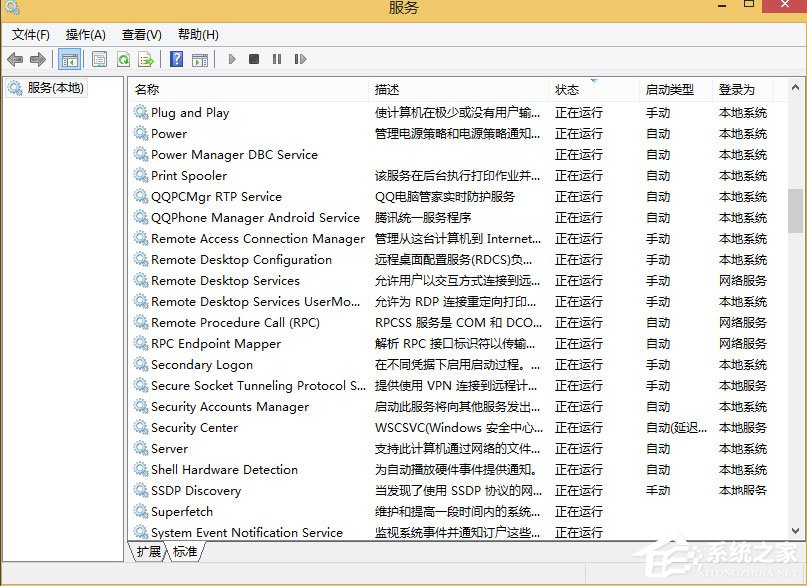
Task: Open Properties for the selected service
Action: [100, 59]
